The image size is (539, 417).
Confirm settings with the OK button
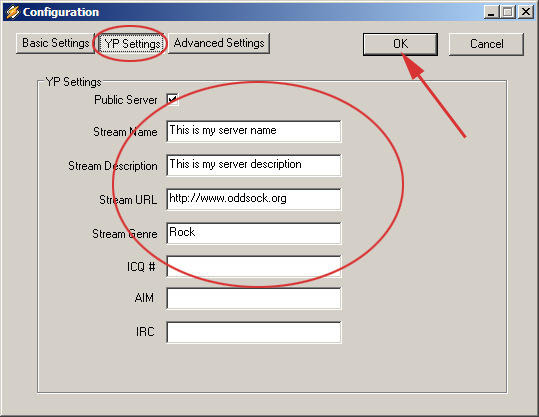[x=400, y=44]
